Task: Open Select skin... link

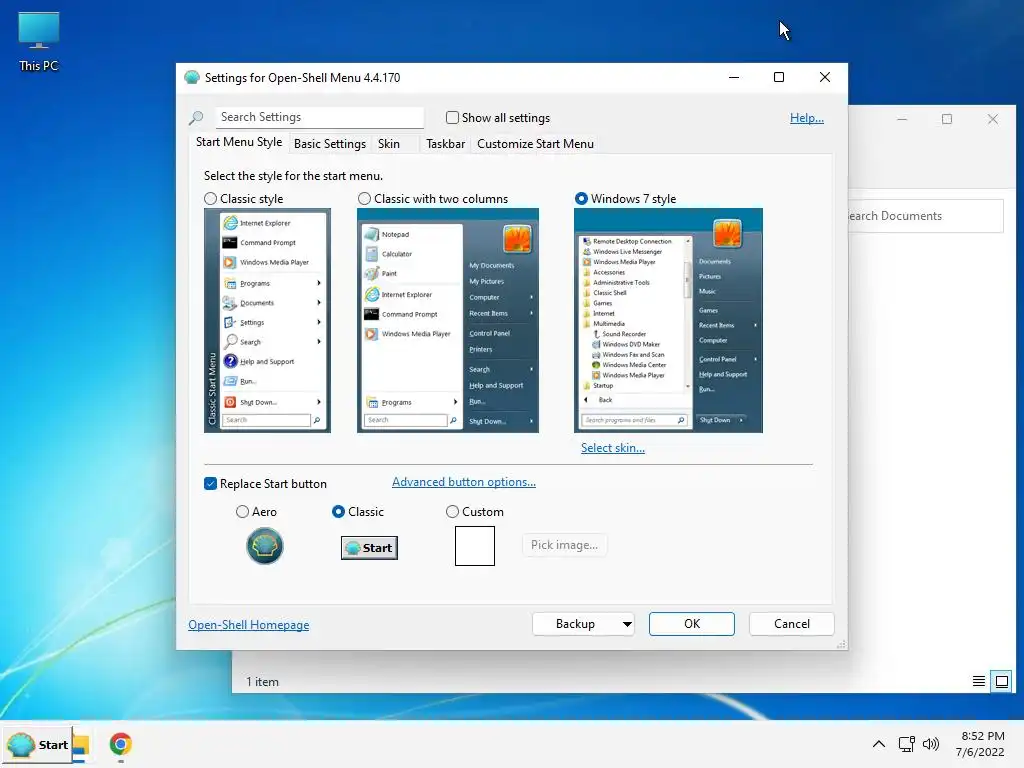Action: click(613, 448)
